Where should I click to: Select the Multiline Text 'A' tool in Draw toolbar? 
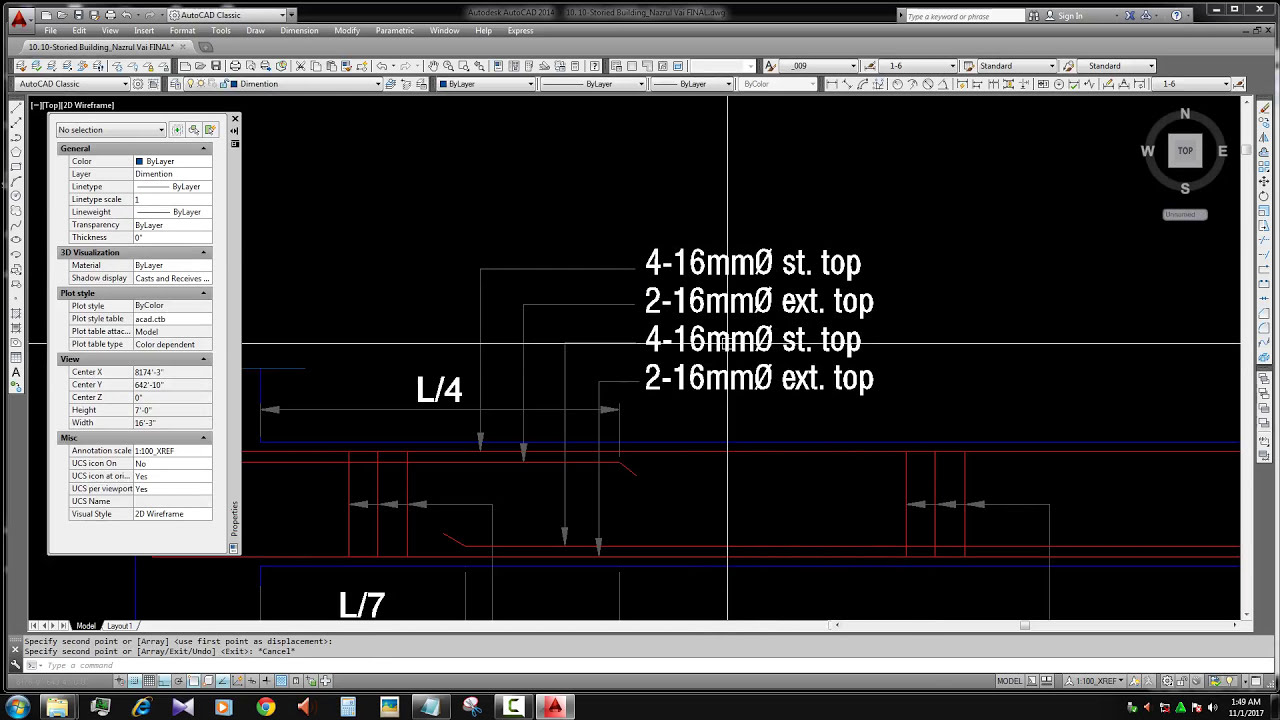click(x=16, y=372)
